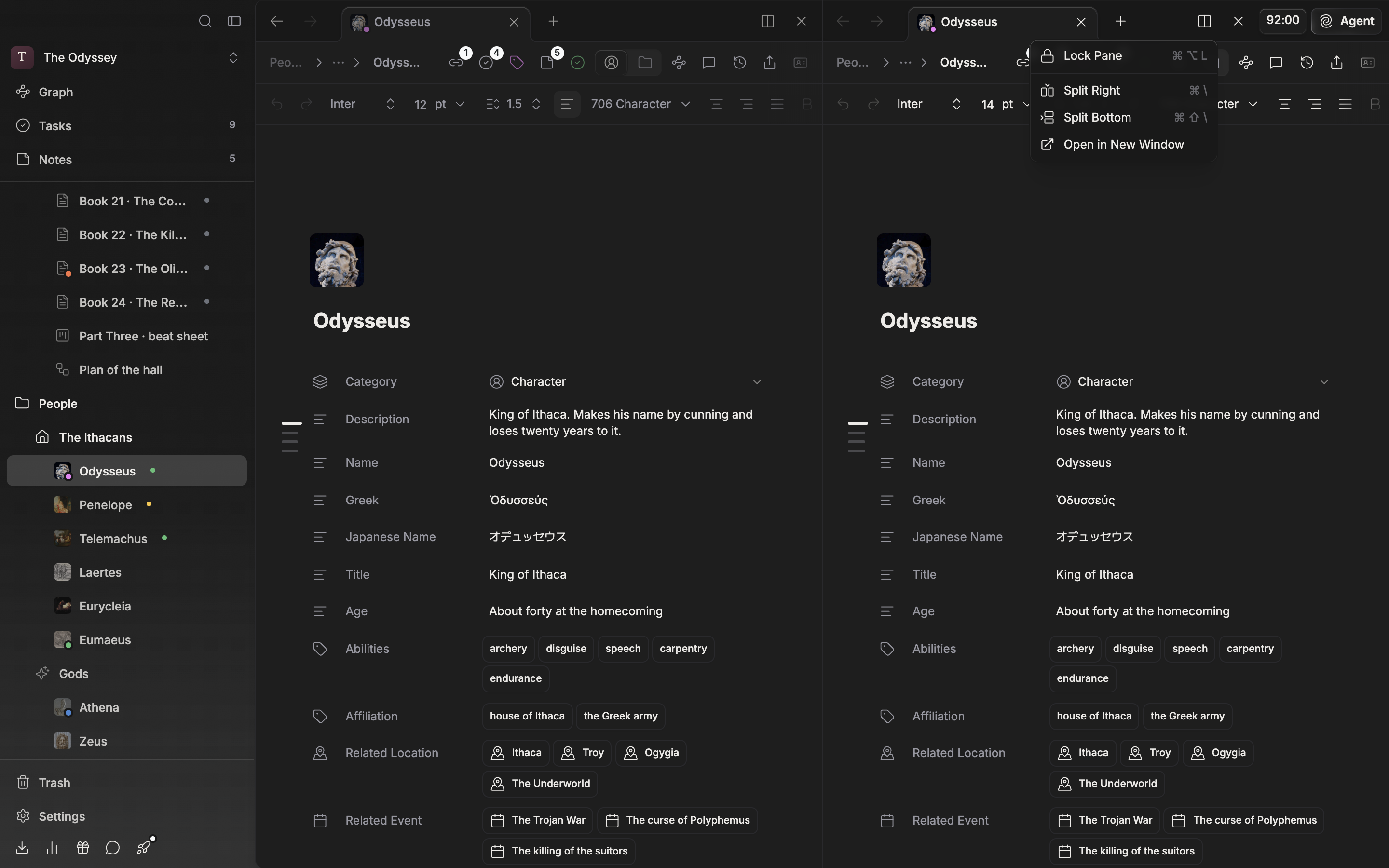Open Book 21 in the sidebar
The height and width of the screenshot is (868, 1389).
point(127,201)
